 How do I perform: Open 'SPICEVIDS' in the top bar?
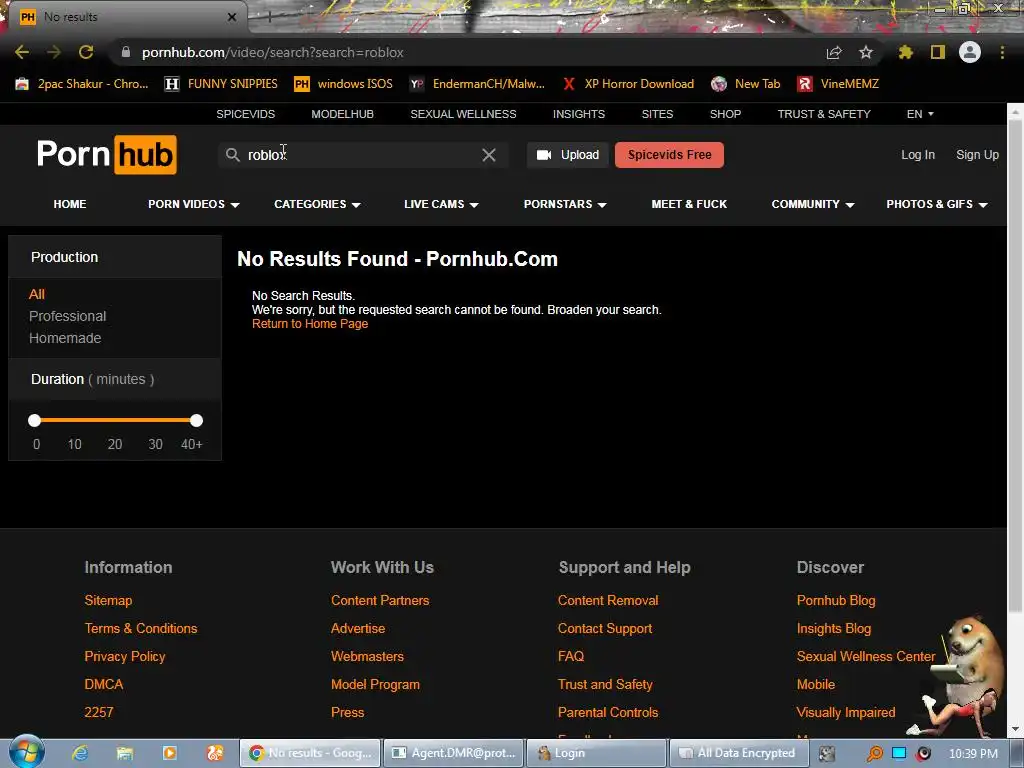246,114
